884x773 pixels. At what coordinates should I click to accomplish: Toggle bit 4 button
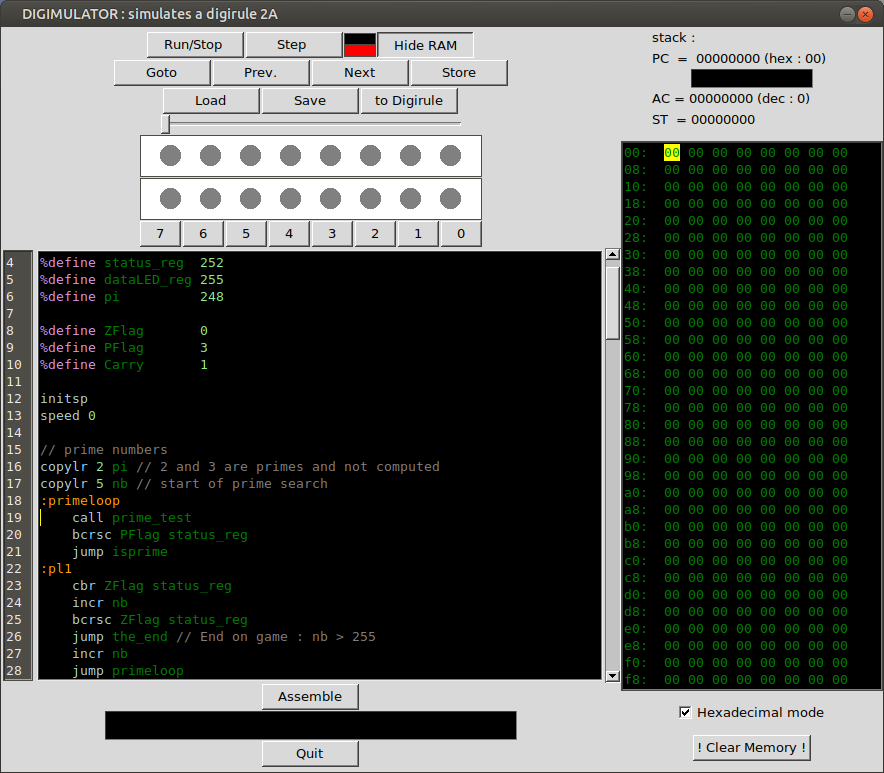[289, 234]
